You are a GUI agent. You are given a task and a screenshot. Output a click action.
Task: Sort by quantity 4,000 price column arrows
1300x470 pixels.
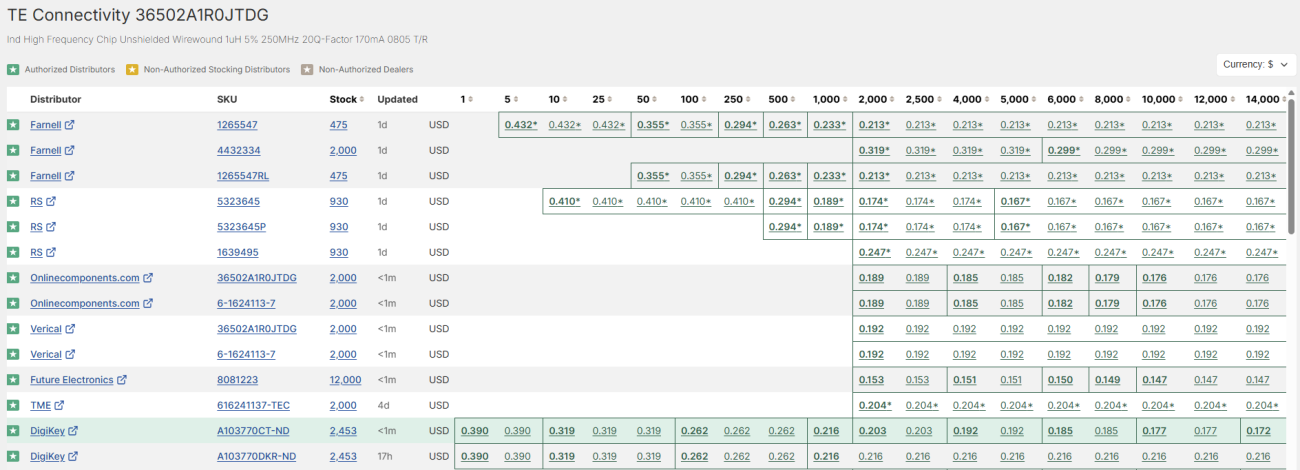pos(989,99)
